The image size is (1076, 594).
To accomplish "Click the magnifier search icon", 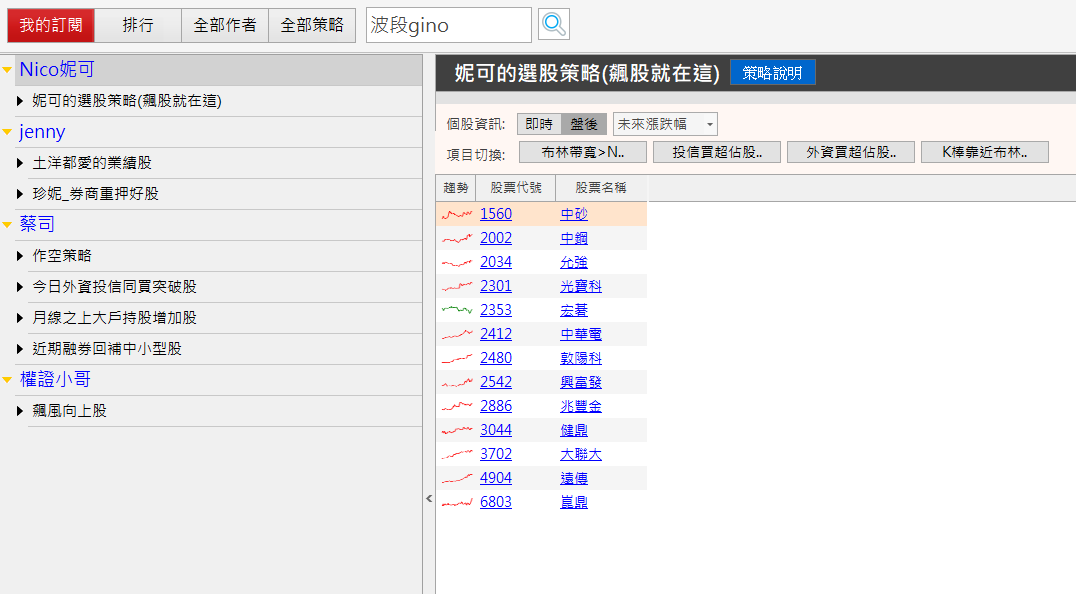I will (553, 25).
